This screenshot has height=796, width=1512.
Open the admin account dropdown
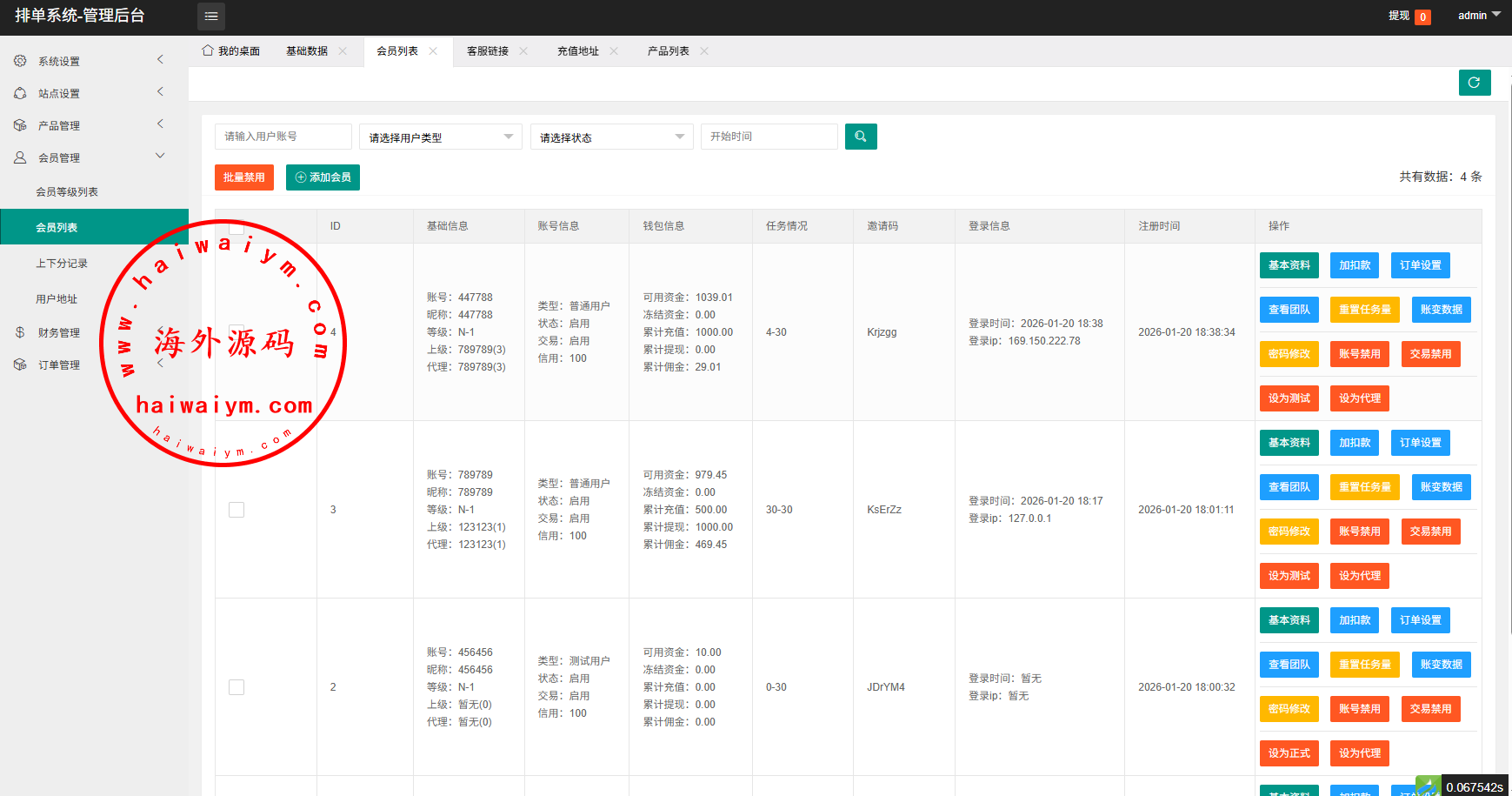1479,16
